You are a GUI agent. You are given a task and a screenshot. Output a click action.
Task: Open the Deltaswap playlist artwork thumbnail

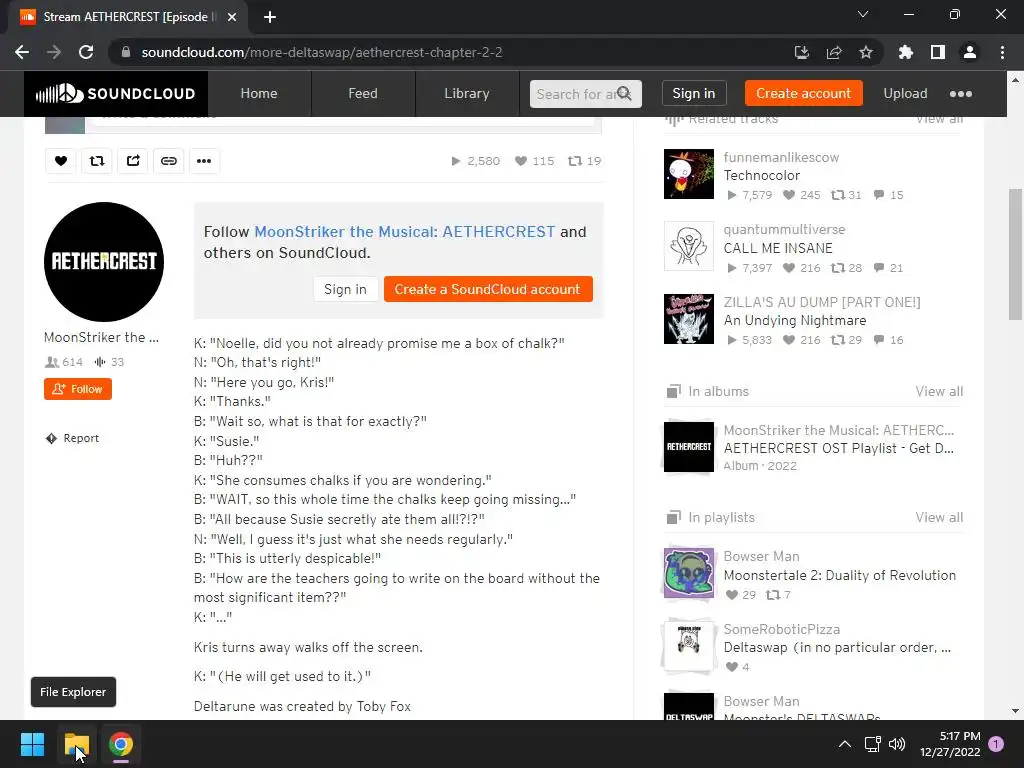pyautogui.click(x=689, y=645)
